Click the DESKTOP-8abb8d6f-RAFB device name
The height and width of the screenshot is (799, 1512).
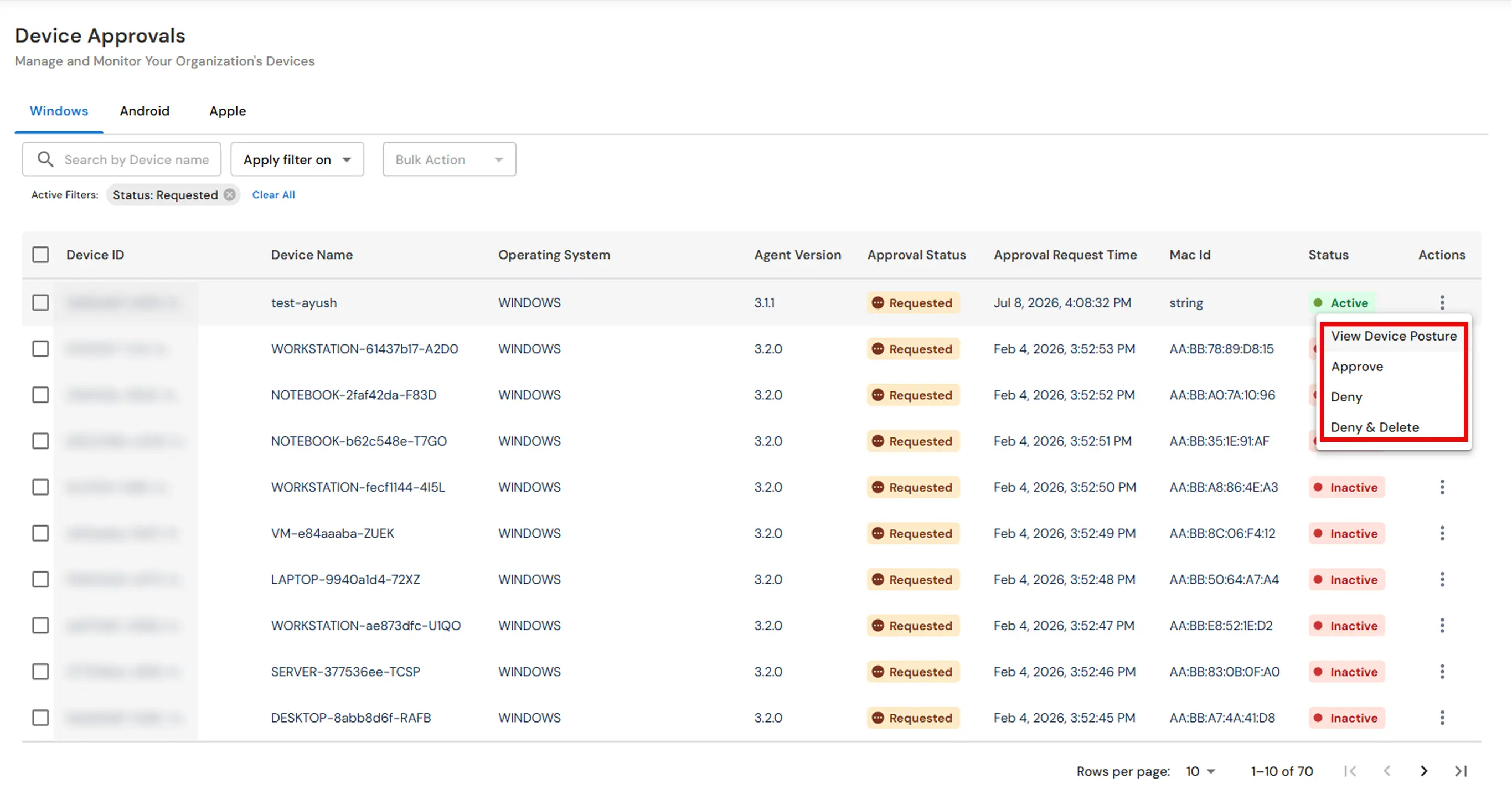tap(350, 718)
